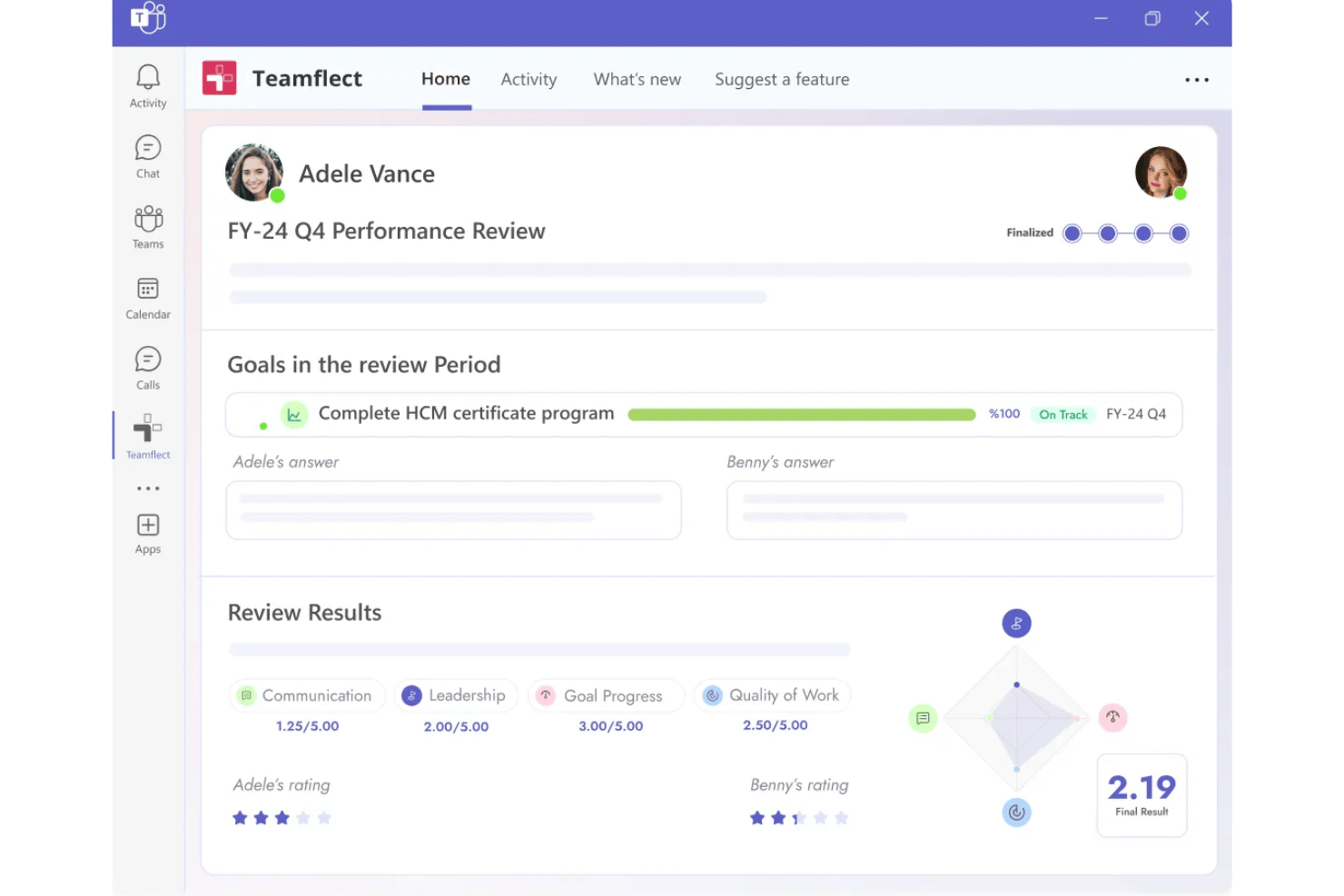Switch to the Activity tab in Teamflect
Viewport: 1344px width, 896px height.
point(529,79)
